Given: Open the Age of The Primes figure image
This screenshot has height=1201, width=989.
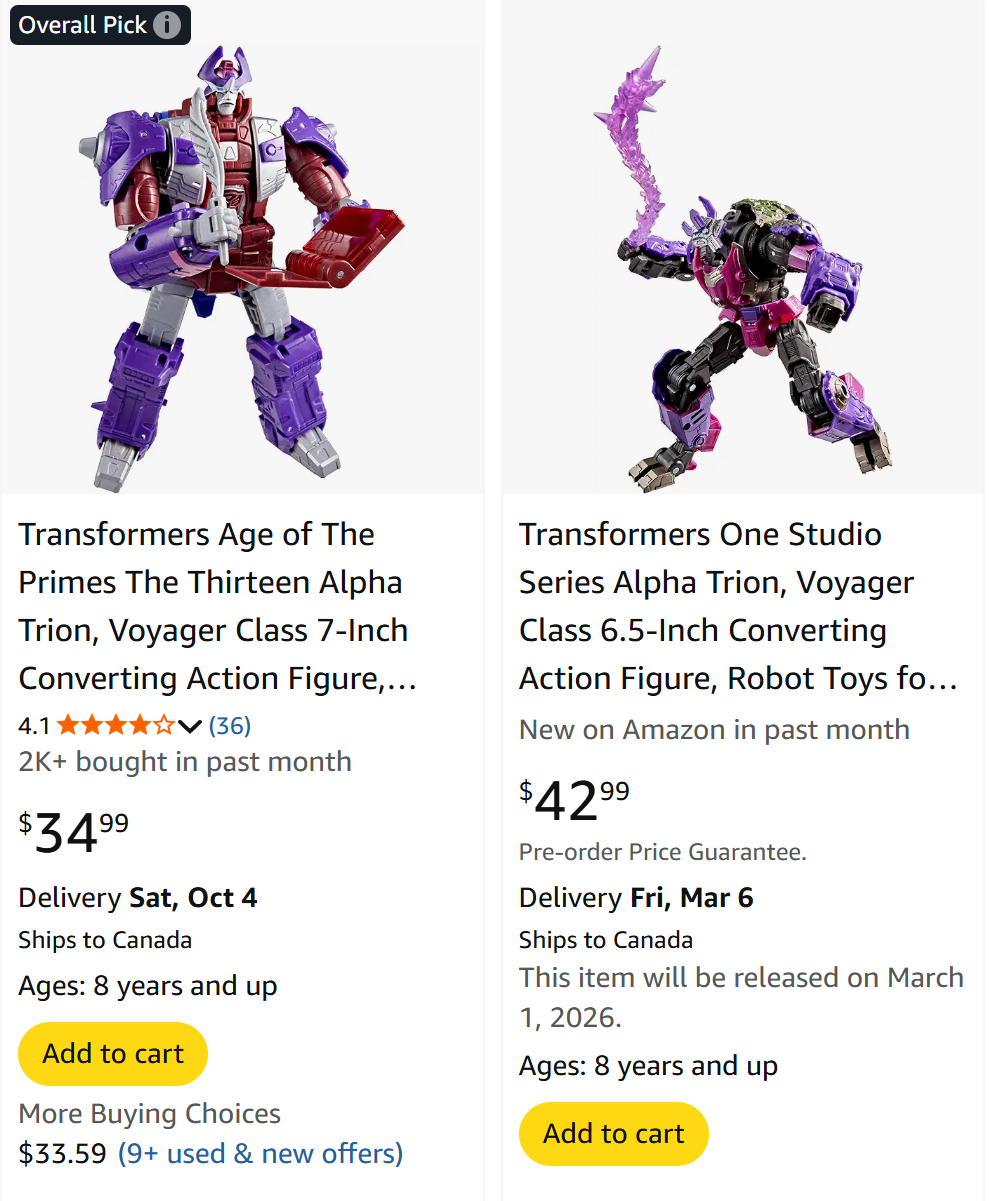Looking at the screenshot, I should pos(242,265).
